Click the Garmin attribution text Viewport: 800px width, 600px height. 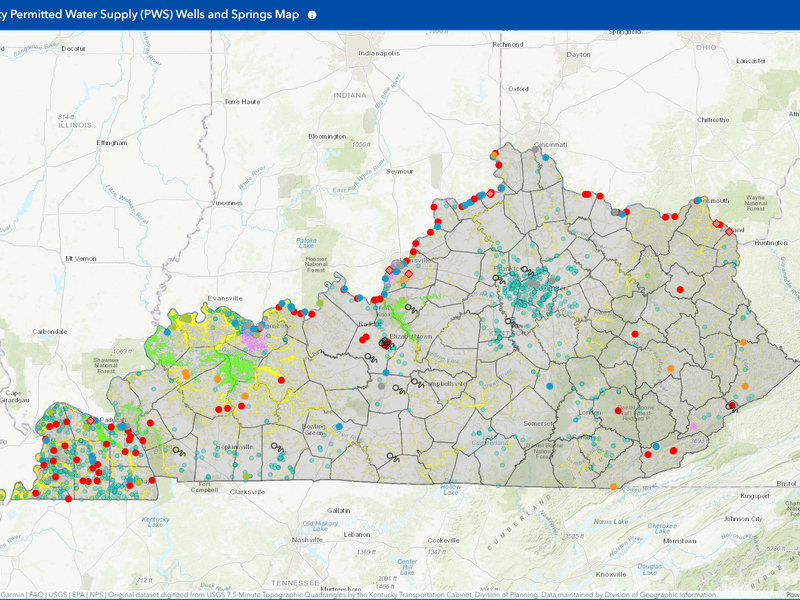pyautogui.click(x=12, y=594)
